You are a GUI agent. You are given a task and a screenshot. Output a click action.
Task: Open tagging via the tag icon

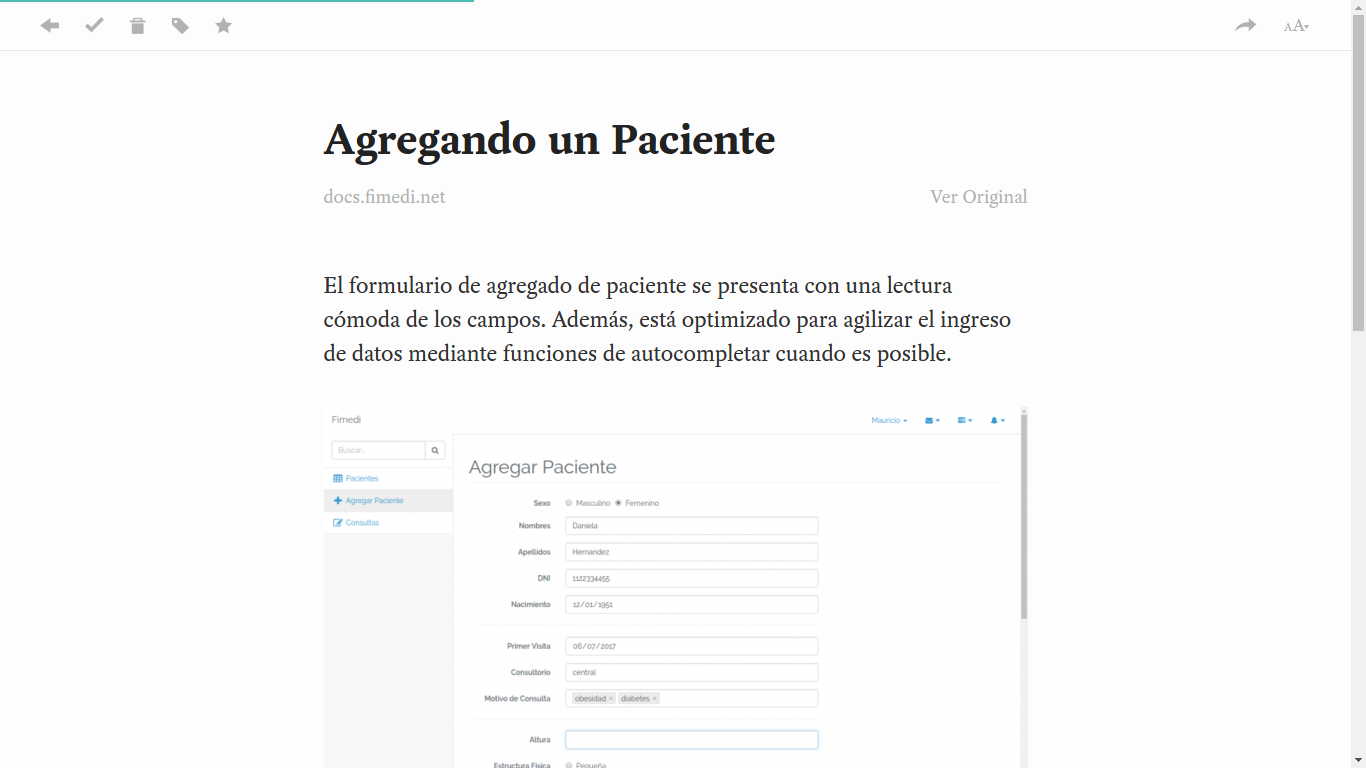tap(181, 25)
